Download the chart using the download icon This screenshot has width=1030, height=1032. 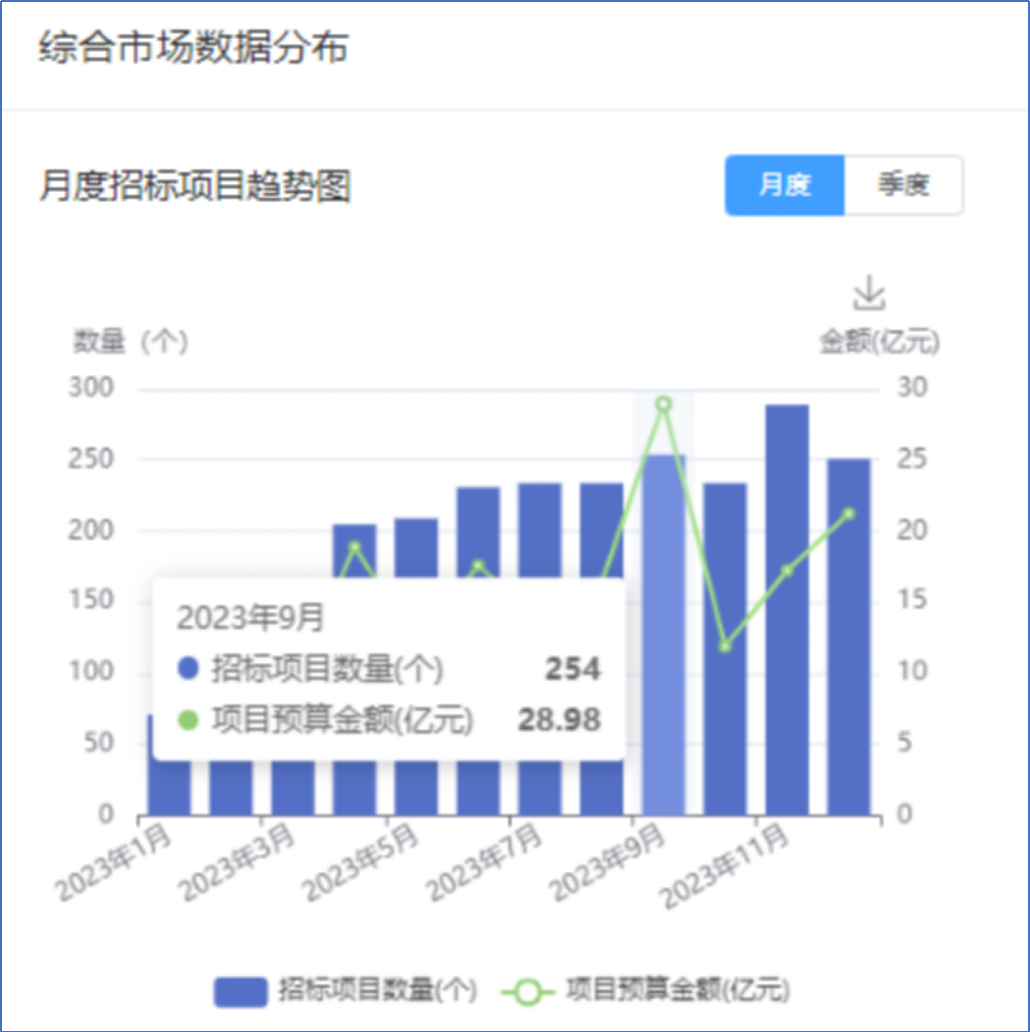tap(869, 293)
